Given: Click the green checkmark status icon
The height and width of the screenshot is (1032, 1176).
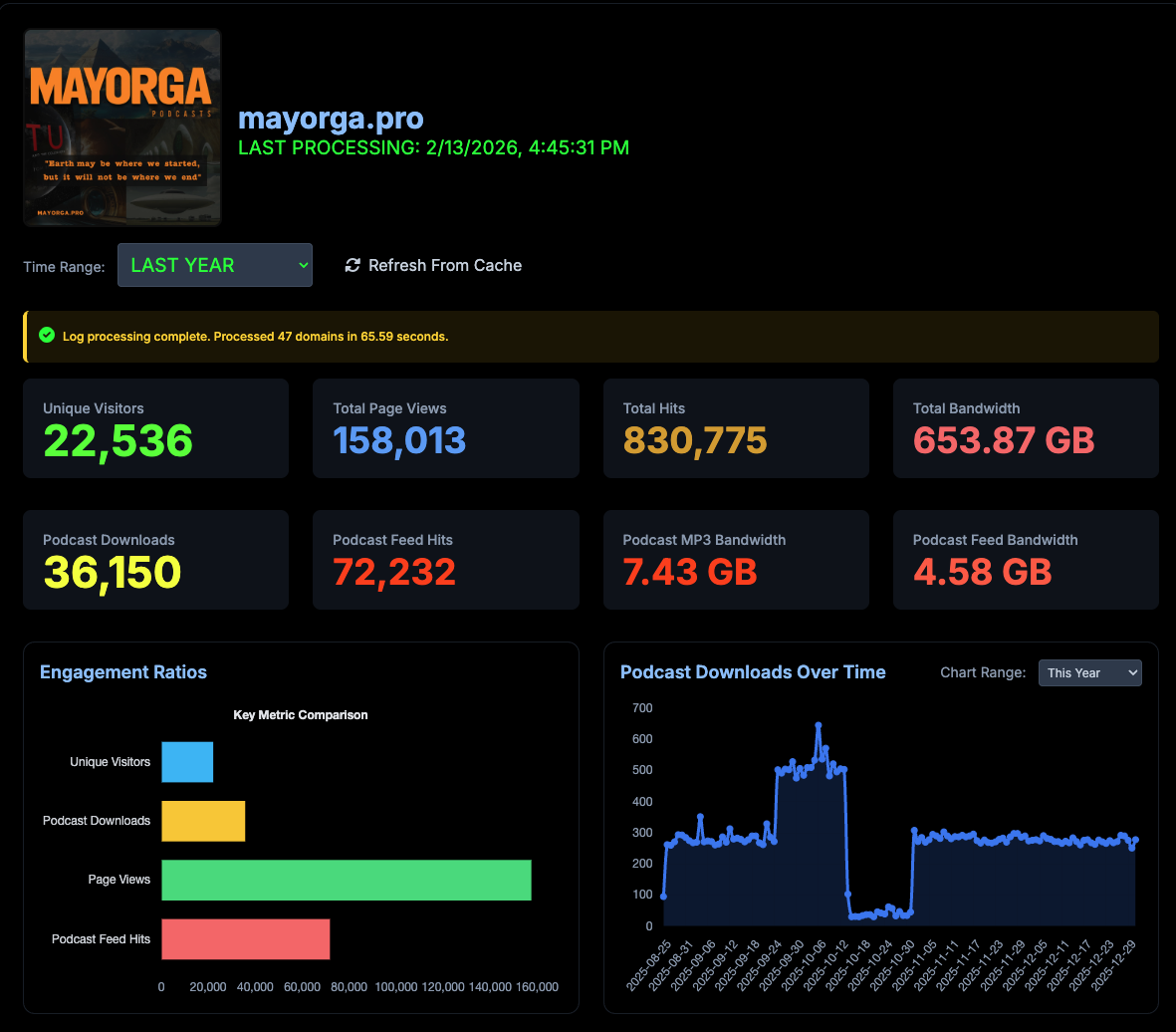Looking at the screenshot, I should point(46,336).
